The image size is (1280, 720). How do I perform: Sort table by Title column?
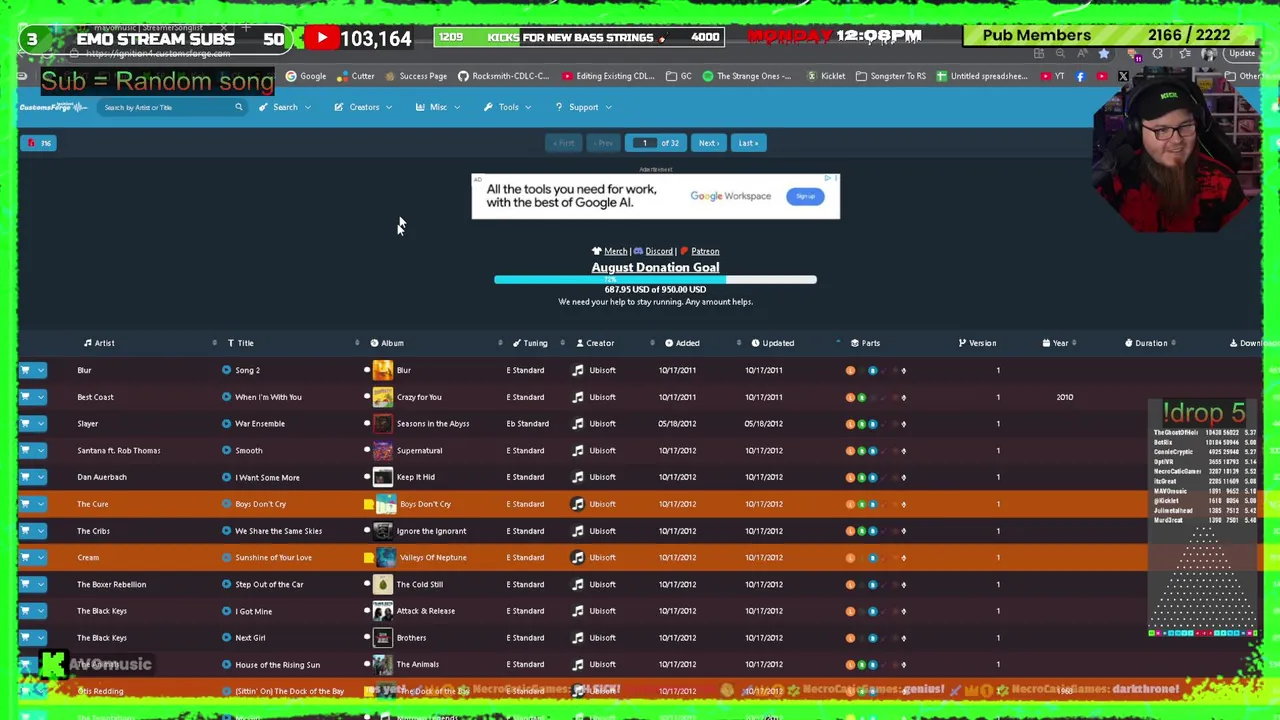pyautogui.click(x=240, y=343)
